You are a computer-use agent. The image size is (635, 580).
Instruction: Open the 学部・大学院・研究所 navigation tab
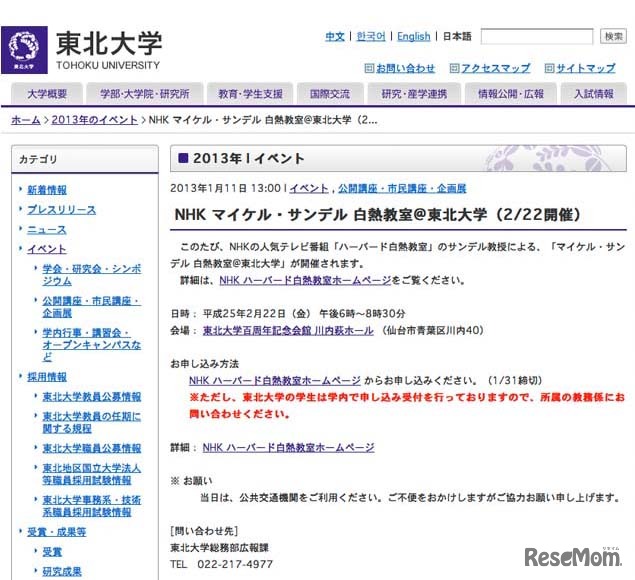click(x=145, y=94)
